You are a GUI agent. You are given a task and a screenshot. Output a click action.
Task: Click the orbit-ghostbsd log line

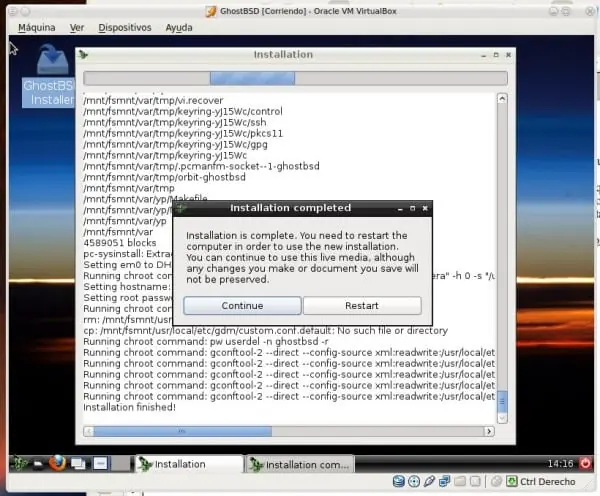165,178
